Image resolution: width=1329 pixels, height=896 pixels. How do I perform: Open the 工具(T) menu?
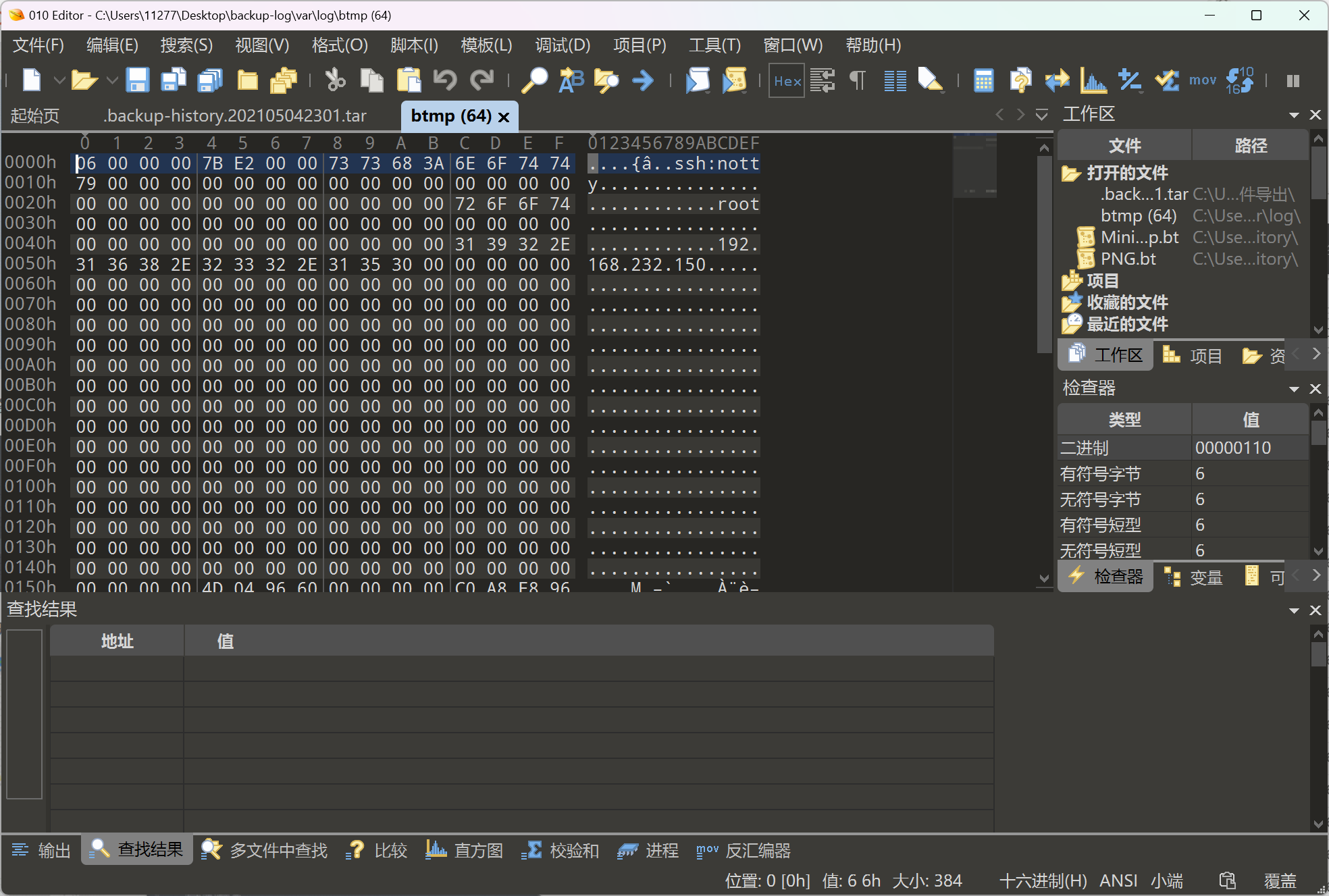[x=714, y=45]
